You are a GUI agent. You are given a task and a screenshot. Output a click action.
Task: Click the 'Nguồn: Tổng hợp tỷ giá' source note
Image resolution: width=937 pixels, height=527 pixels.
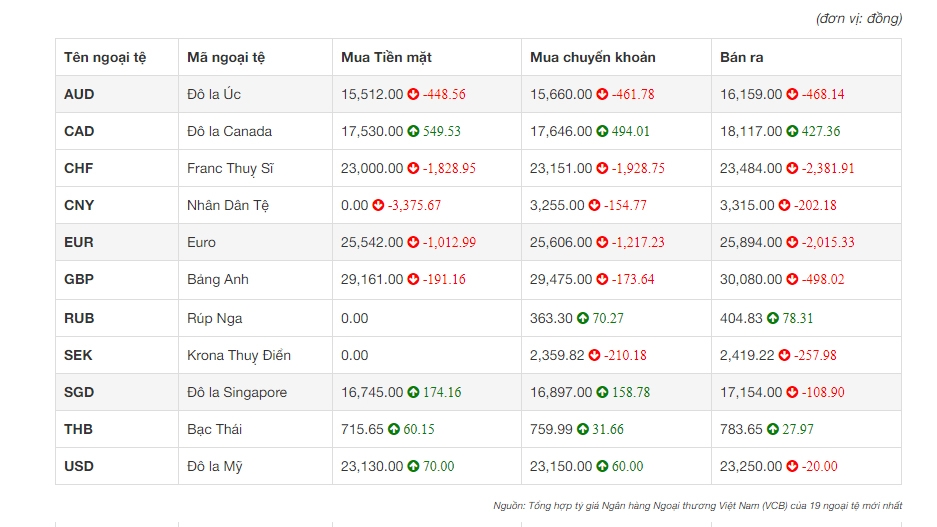tap(697, 505)
